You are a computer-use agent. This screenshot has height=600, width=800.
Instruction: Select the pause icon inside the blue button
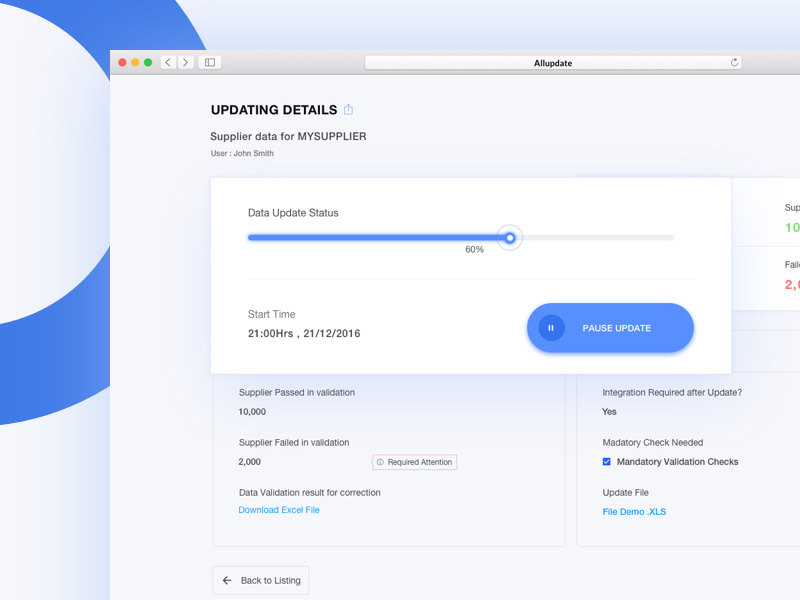pos(550,327)
